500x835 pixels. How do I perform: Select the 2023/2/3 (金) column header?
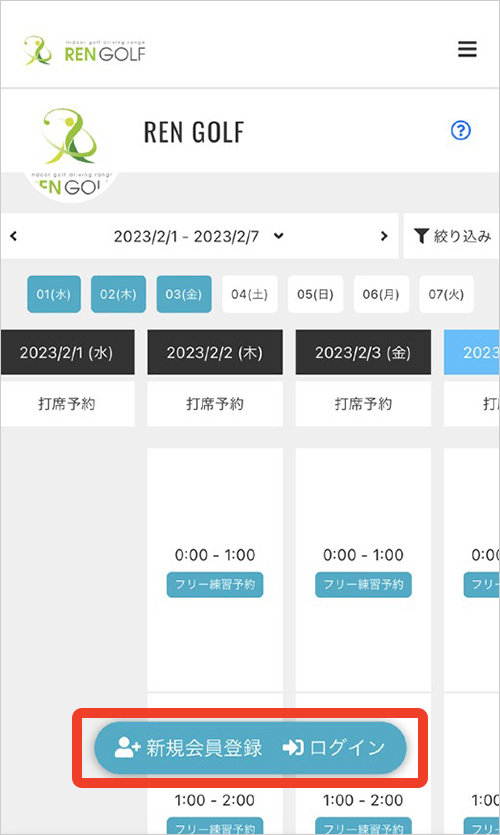[363, 352]
